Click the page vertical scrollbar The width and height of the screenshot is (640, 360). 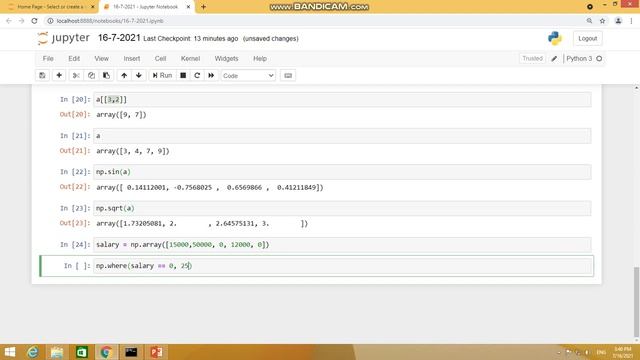636,302
